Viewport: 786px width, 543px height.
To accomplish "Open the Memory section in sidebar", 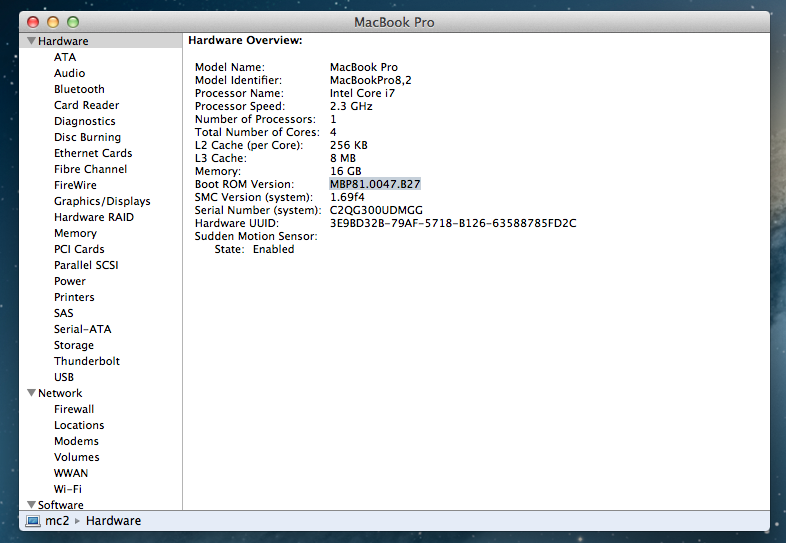I will pos(76,233).
